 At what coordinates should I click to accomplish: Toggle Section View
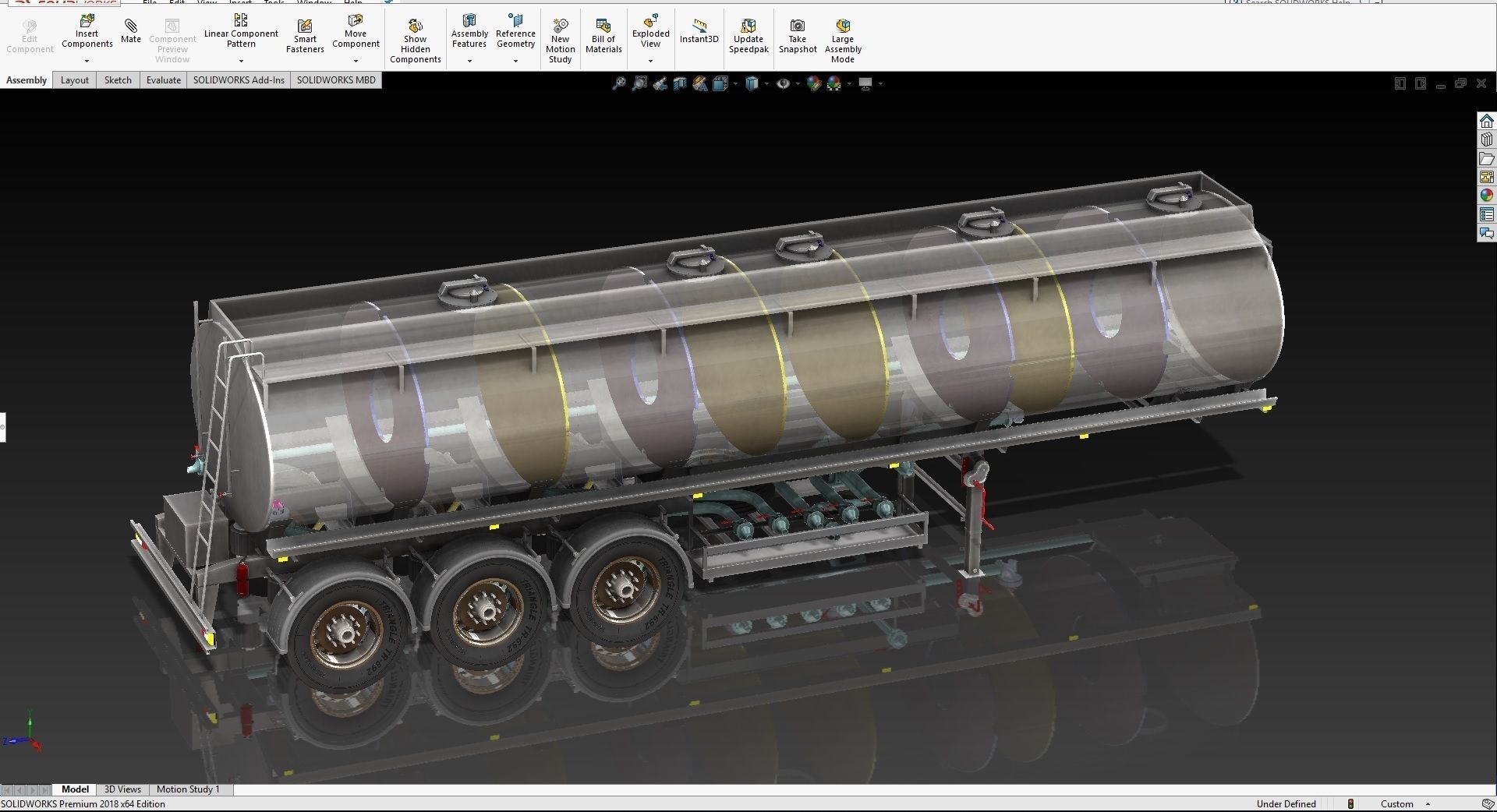coord(680,83)
